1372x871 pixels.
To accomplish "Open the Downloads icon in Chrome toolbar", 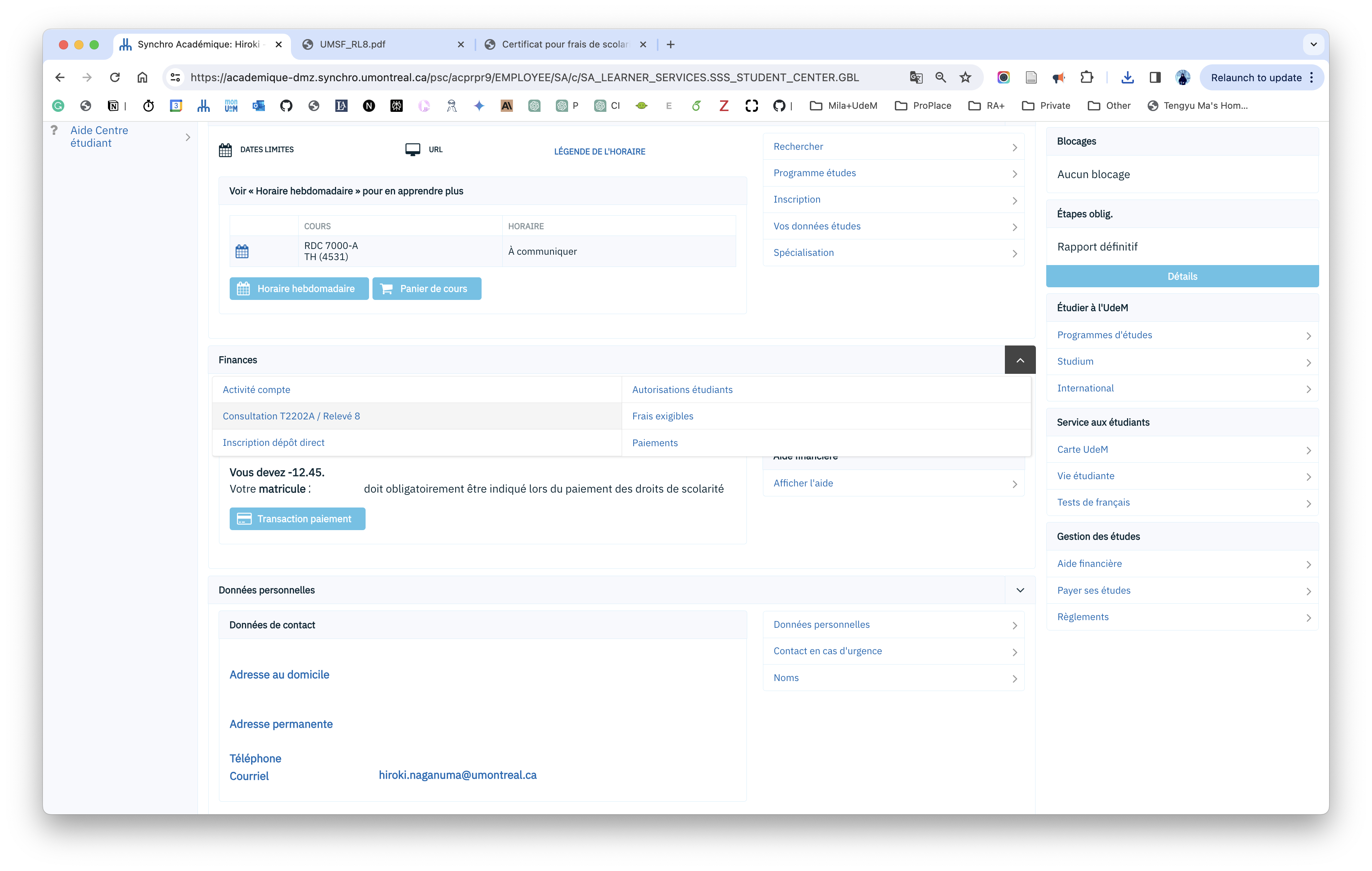I will pos(1127,77).
